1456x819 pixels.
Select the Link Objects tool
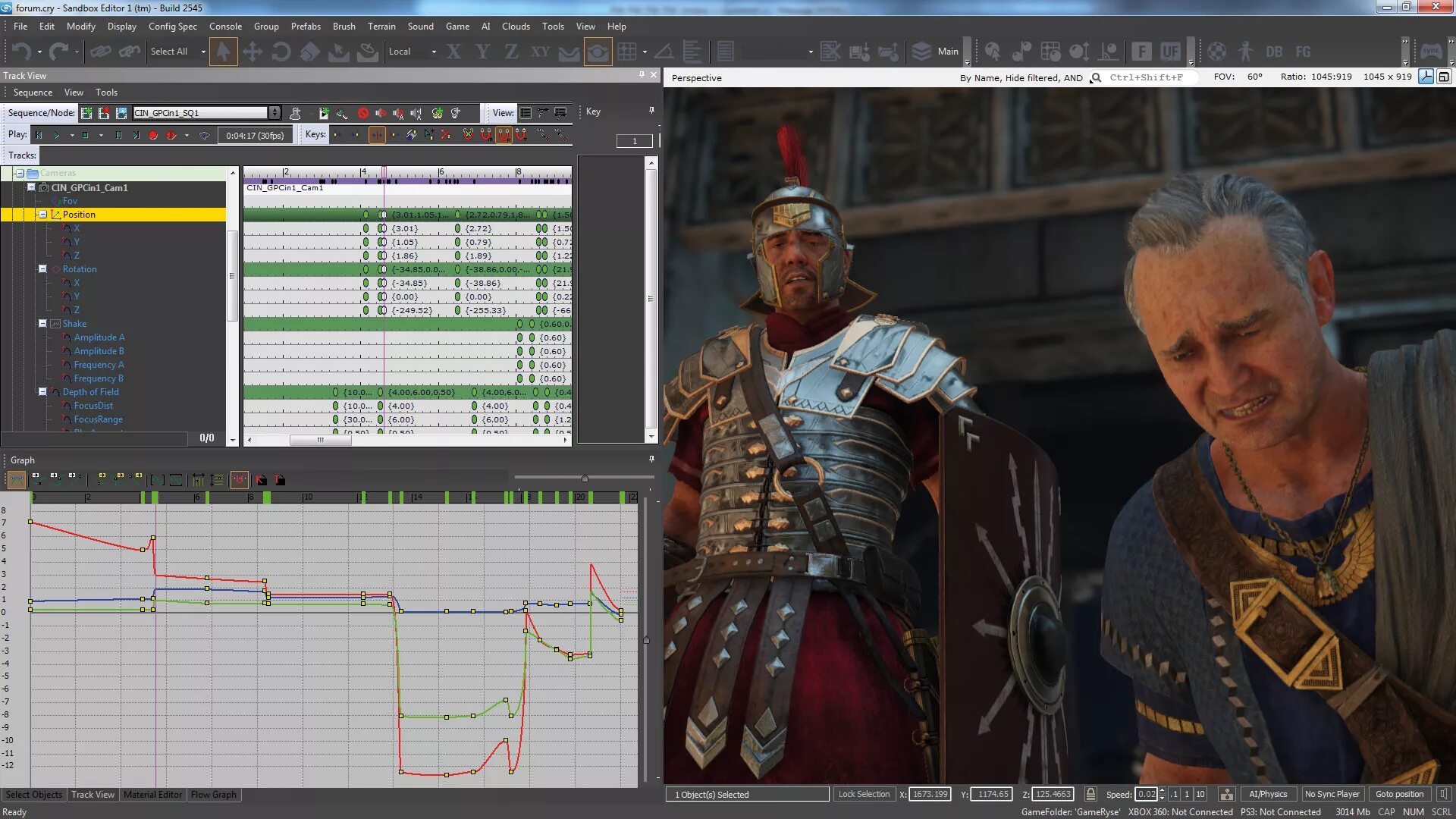tap(100, 52)
